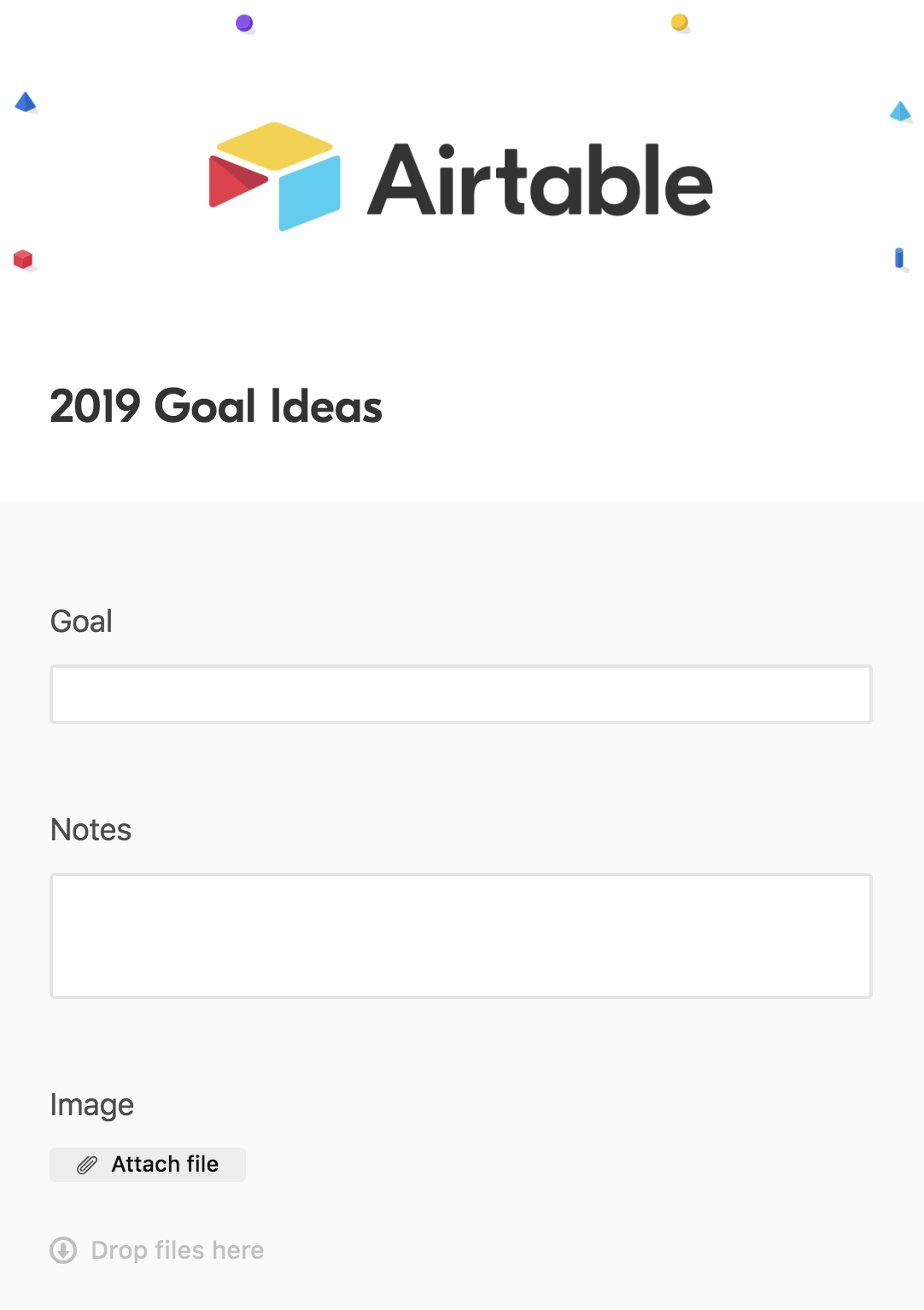
Task: Click the light blue pyramid shape
Action: [x=900, y=111]
